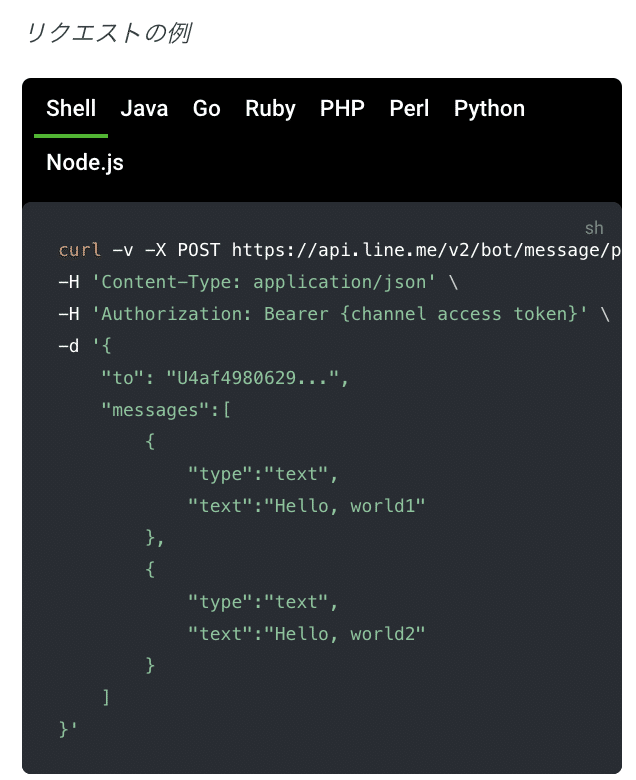Open the Node.js tab
Image resolution: width=636 pixels, height=780 pixels.
tap(85, 162)
